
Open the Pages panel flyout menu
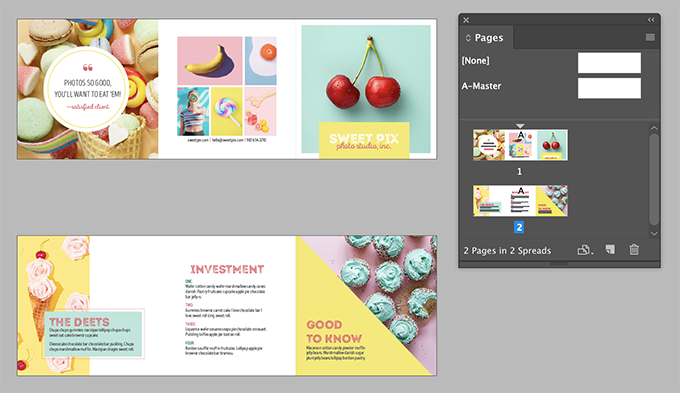[650, 37]
